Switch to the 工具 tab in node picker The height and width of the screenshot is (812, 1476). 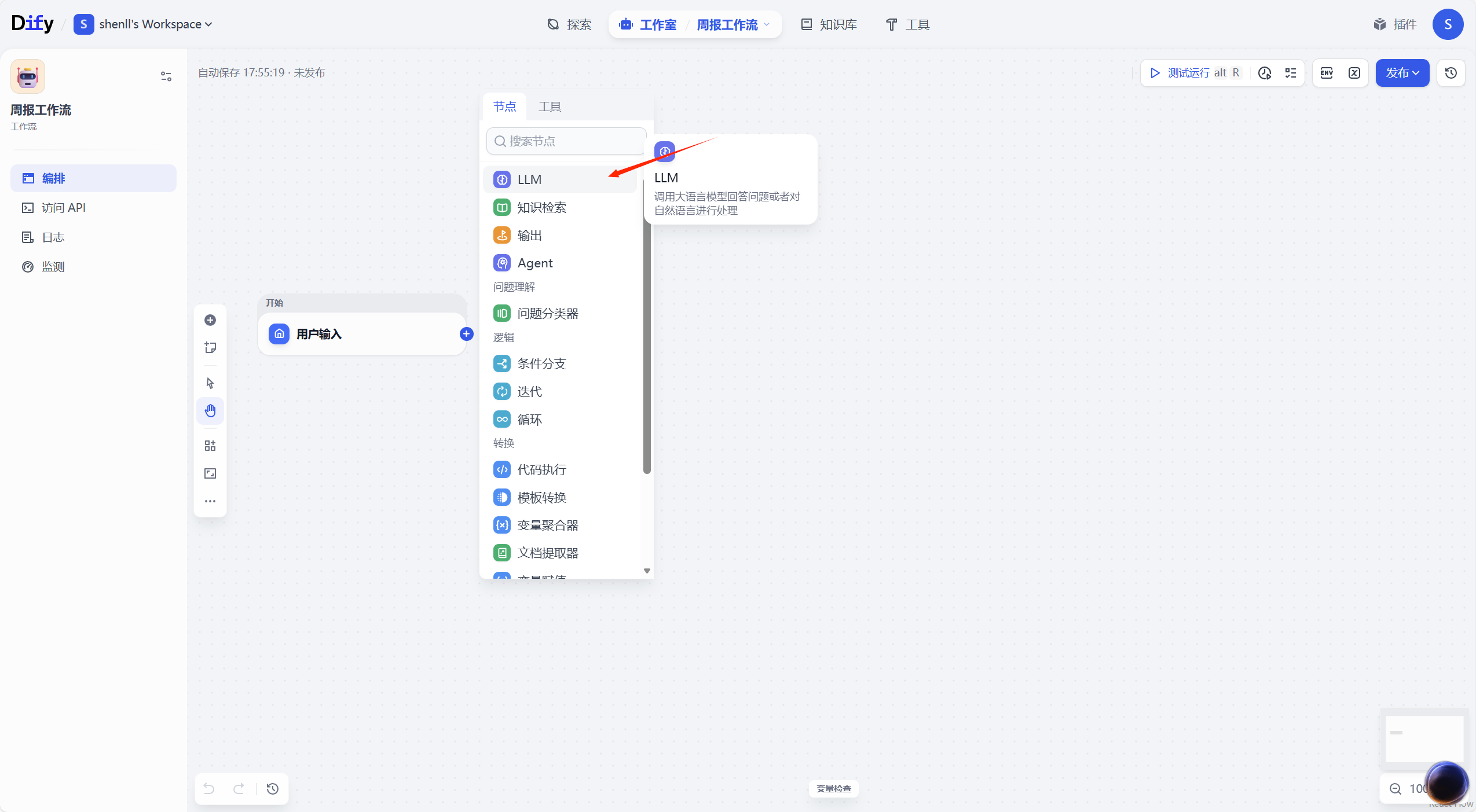click(550, 106)
